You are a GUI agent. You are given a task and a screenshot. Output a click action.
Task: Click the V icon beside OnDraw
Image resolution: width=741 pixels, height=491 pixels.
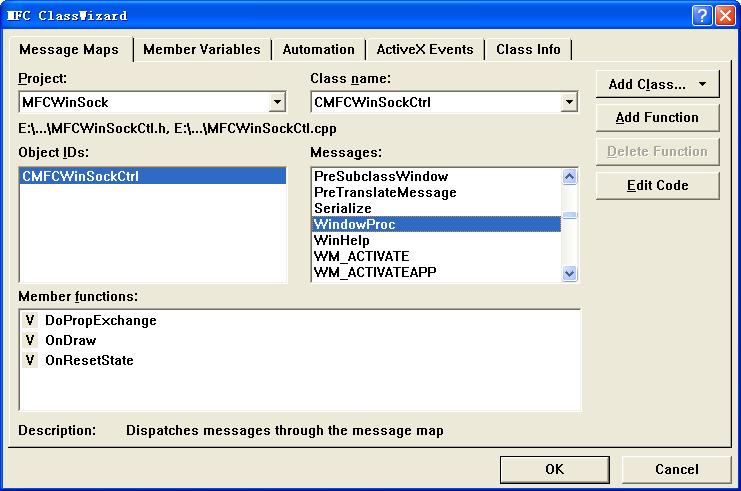pyautogui.click(x=30, y=340)
